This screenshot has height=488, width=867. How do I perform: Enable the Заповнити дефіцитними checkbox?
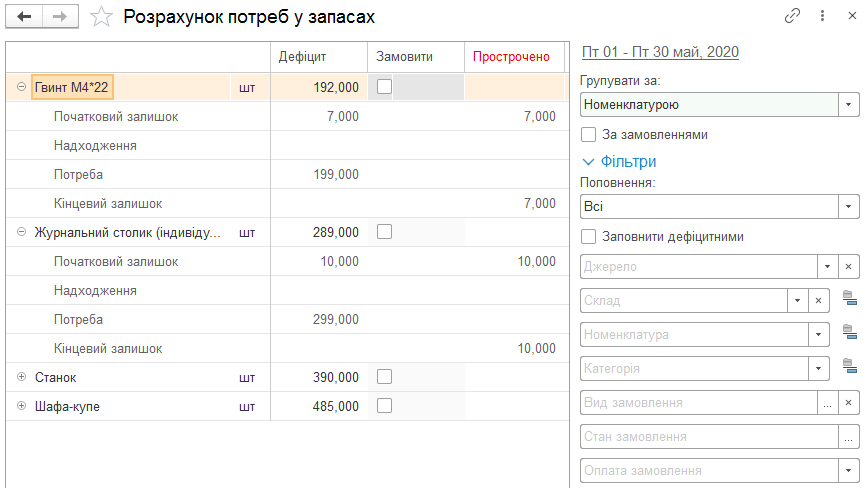coord(588,237)
